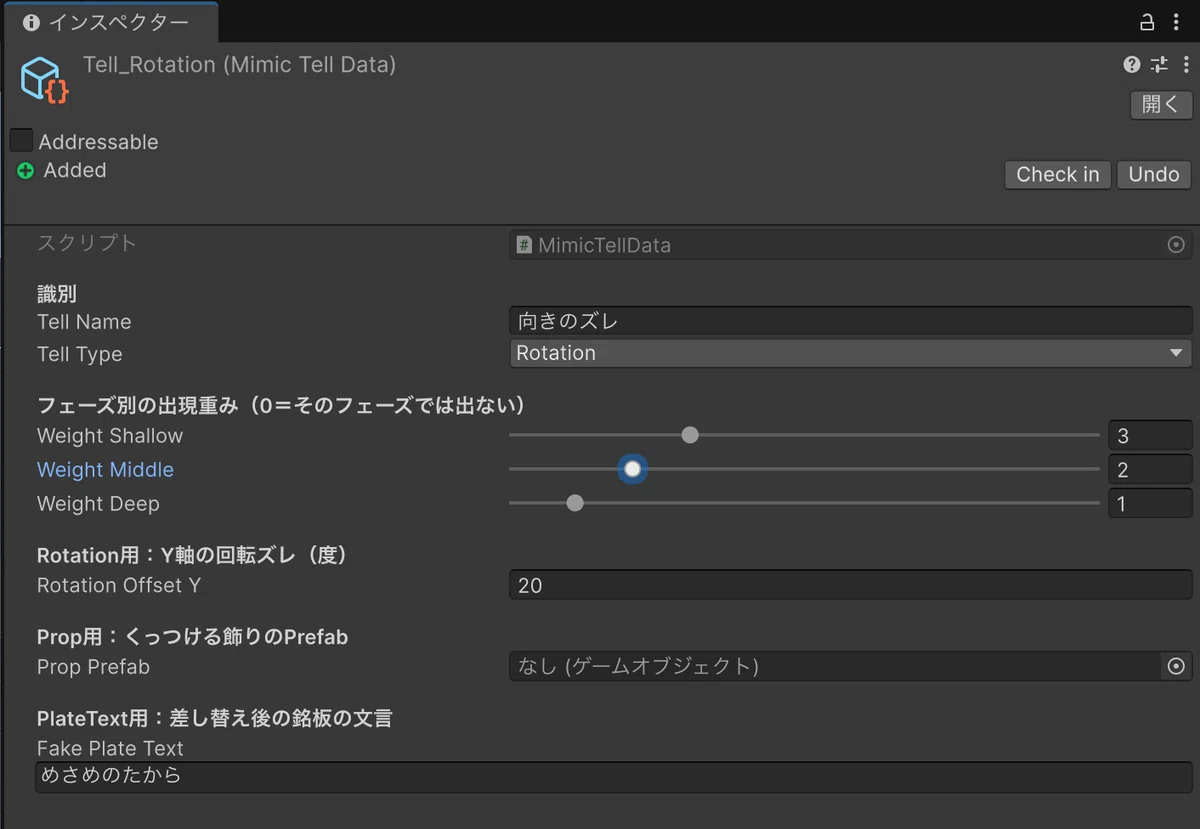Screen dimensions: 1200x829
Task: Open the component context menu dots in header
Action: [1186, 65]
